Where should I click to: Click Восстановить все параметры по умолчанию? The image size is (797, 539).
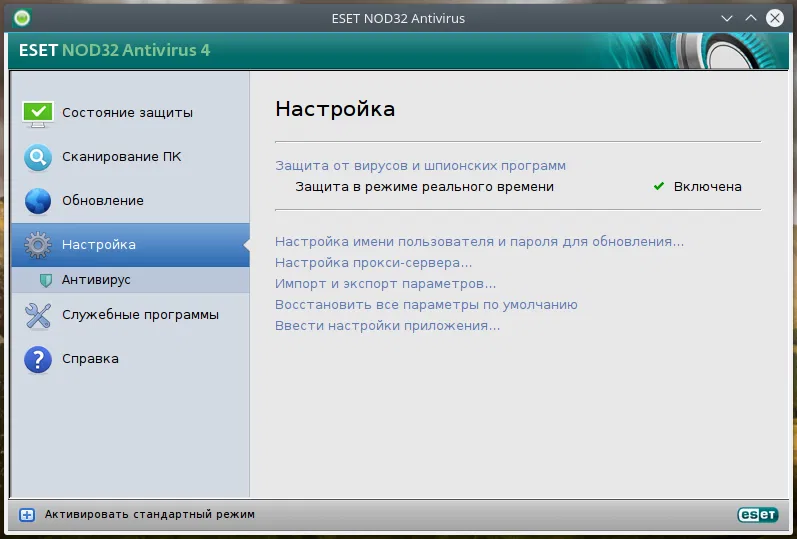click(426, 305)
